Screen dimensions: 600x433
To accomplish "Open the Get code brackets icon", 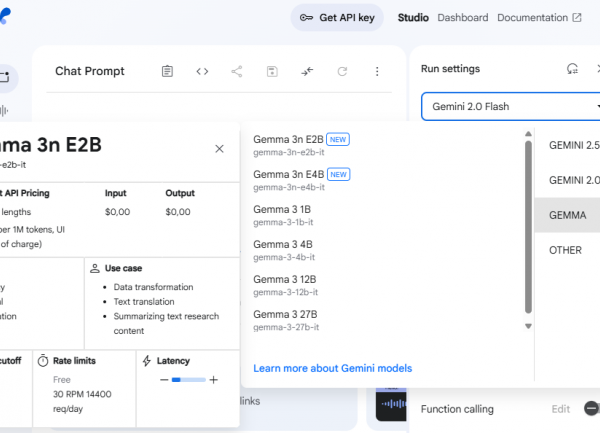I will point(202,71).
